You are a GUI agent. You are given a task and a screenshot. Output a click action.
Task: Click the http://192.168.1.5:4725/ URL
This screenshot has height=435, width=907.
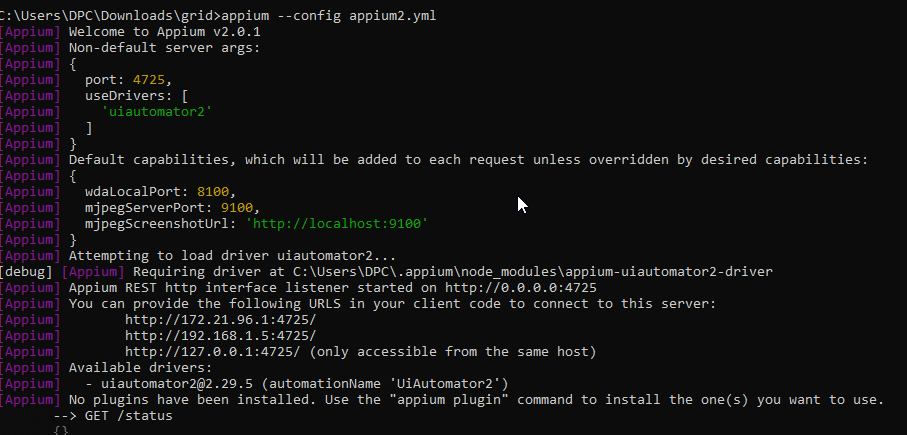220,335
